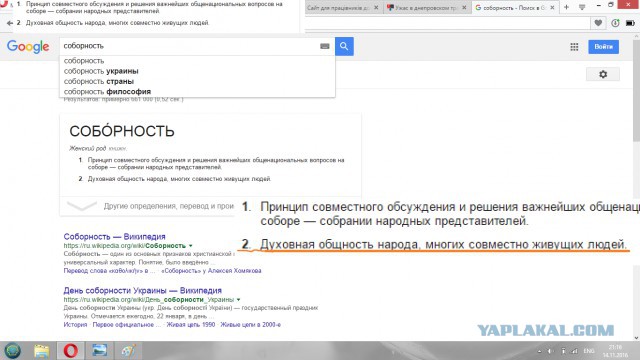This screenshot has height=360, width=640.
Task: Close the 'Сайт для працівників' tab
Action: point(376,7)
